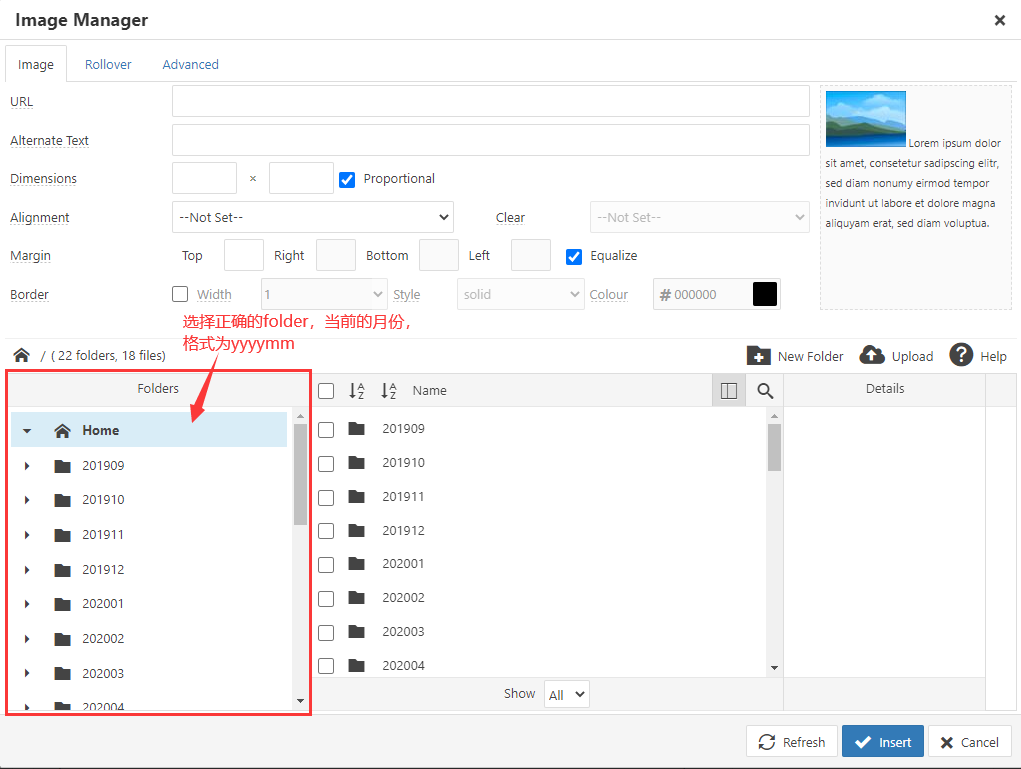Switch to the Advanced tab
The width and height of the screenshot is (1021, 769).
coord(190,64)
